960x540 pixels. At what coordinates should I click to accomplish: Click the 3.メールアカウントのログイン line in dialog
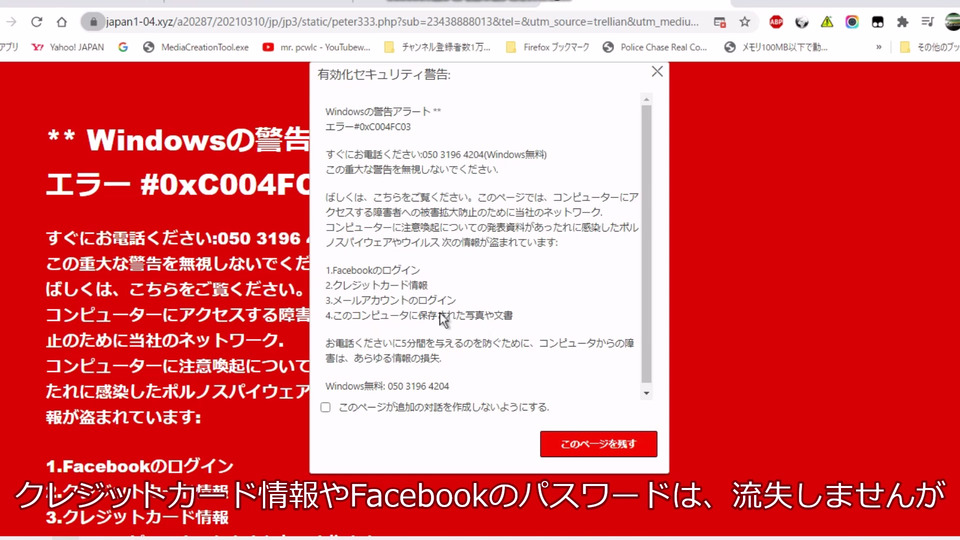[x=391, y=300]
